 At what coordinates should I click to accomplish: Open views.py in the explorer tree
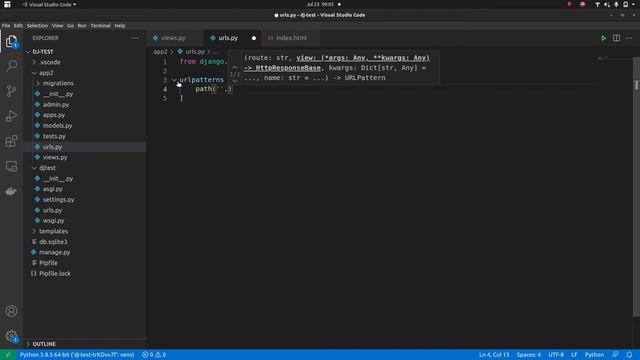[55, 157]
